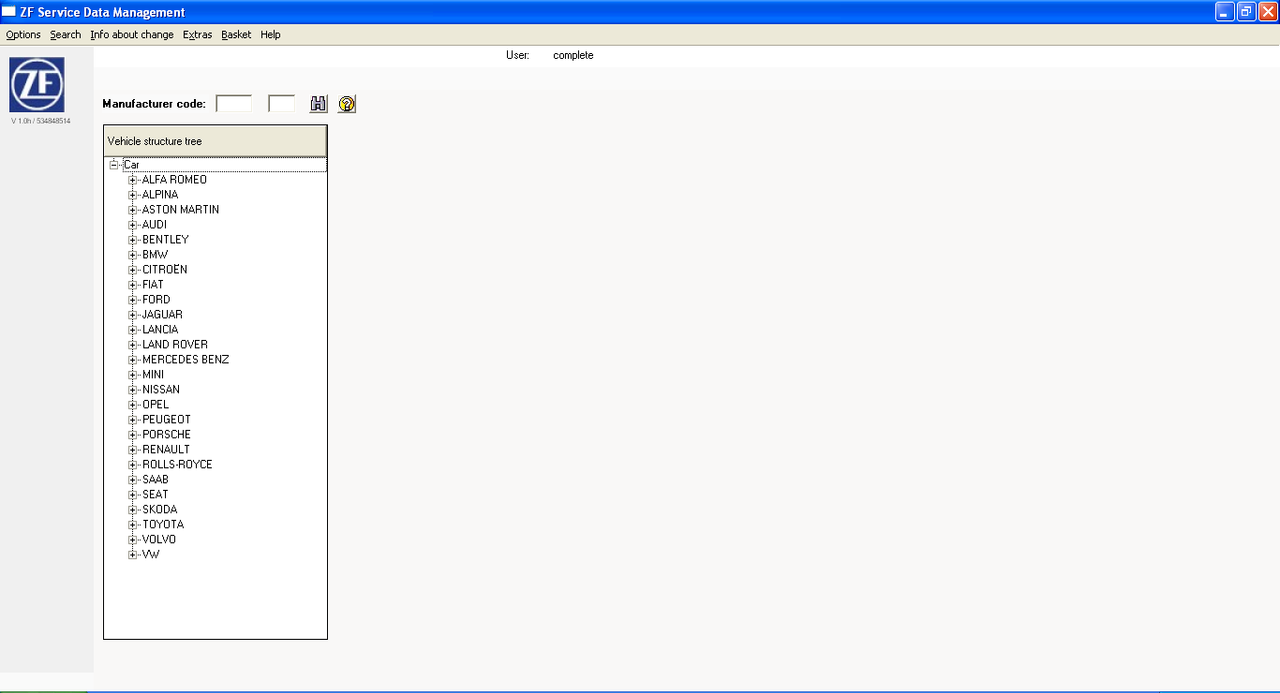Open the Help menu

tap(271, 35)
